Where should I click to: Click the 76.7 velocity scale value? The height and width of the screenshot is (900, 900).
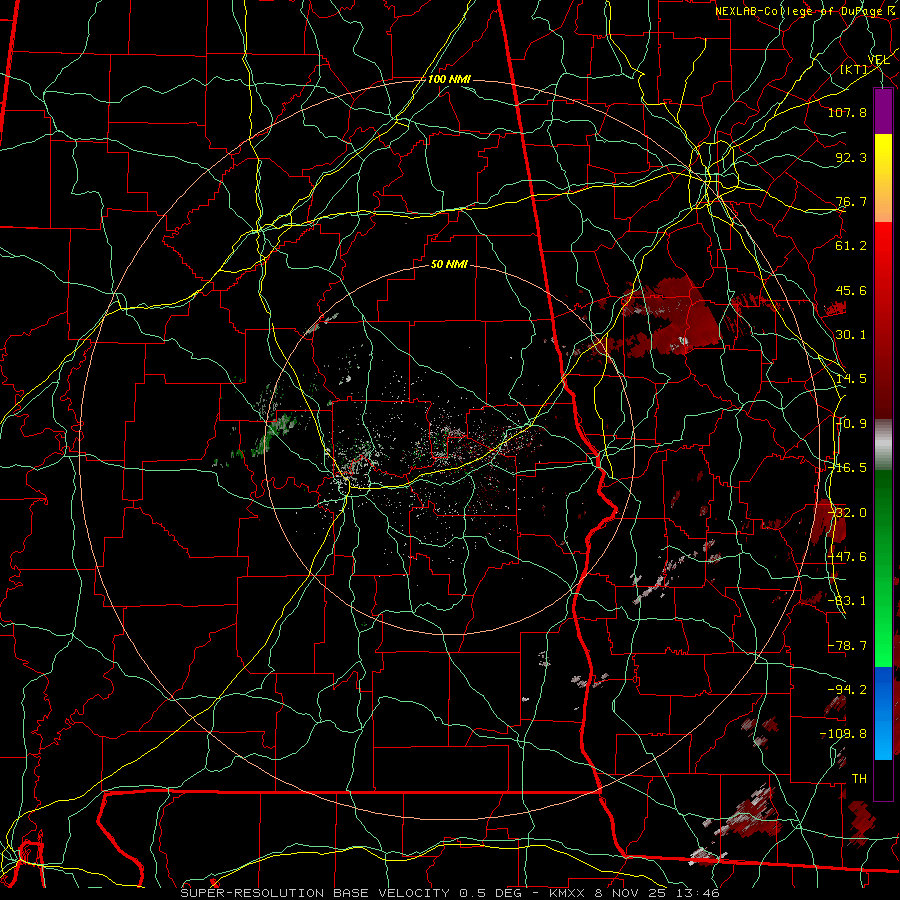coord(851,201)
